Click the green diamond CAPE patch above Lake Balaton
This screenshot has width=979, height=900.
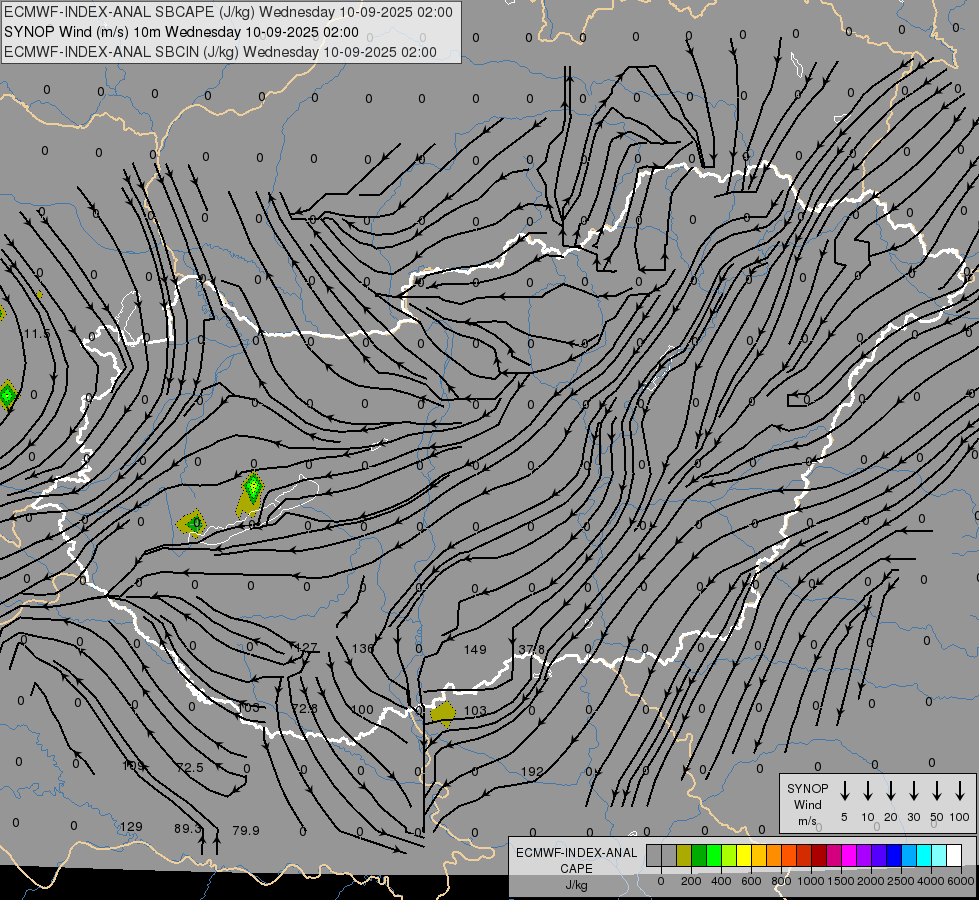click(x=252, y=487)
